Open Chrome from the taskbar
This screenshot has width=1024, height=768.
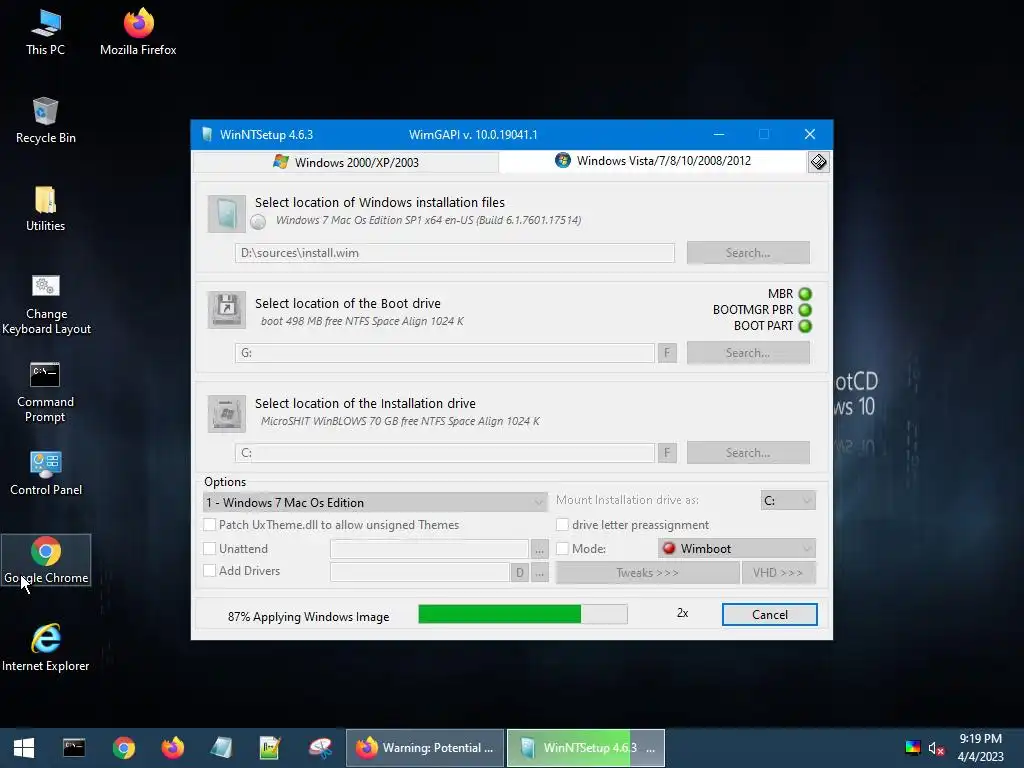[123, 748]
